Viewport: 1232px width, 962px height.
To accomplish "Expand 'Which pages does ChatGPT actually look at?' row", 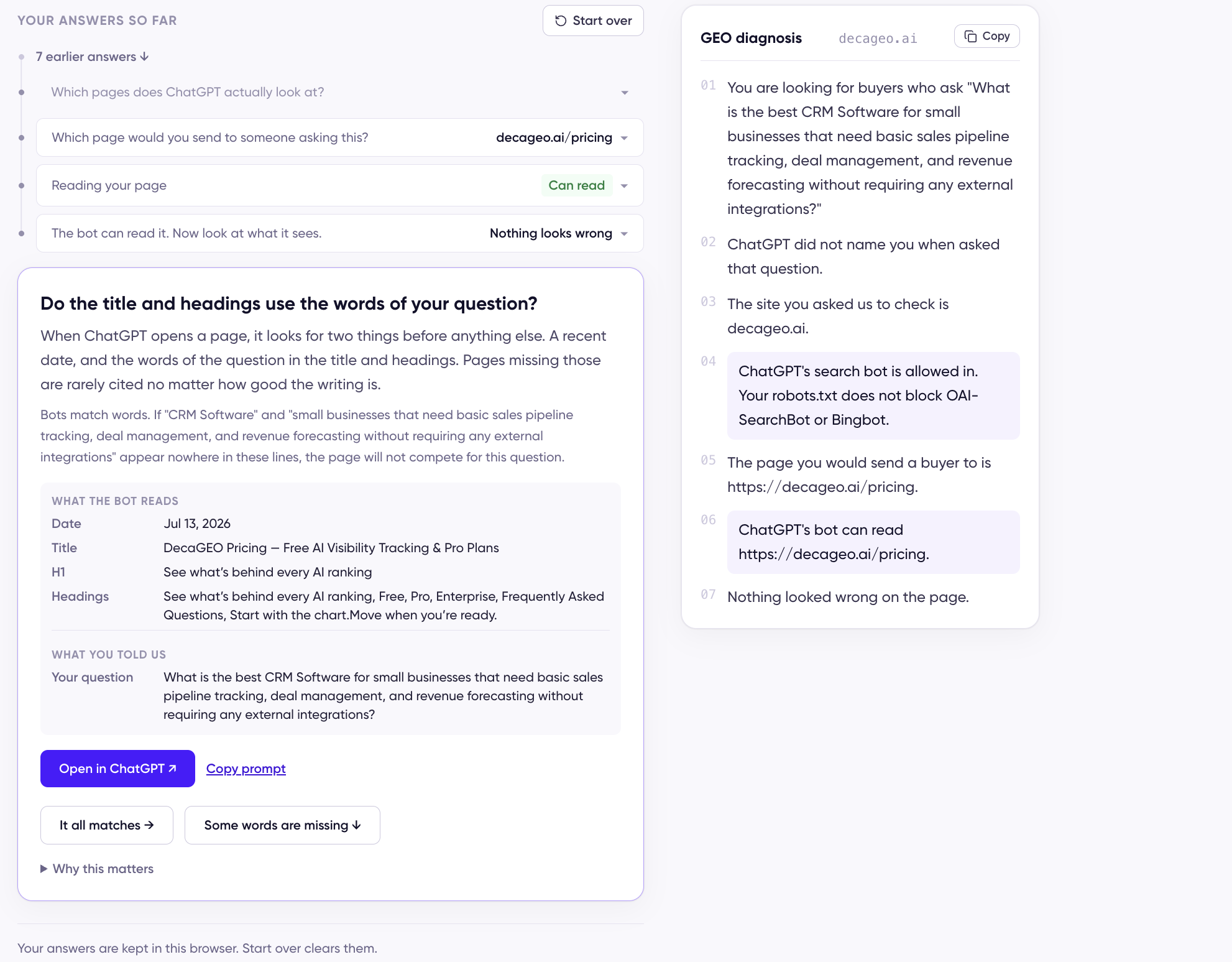I will (339, 92).
